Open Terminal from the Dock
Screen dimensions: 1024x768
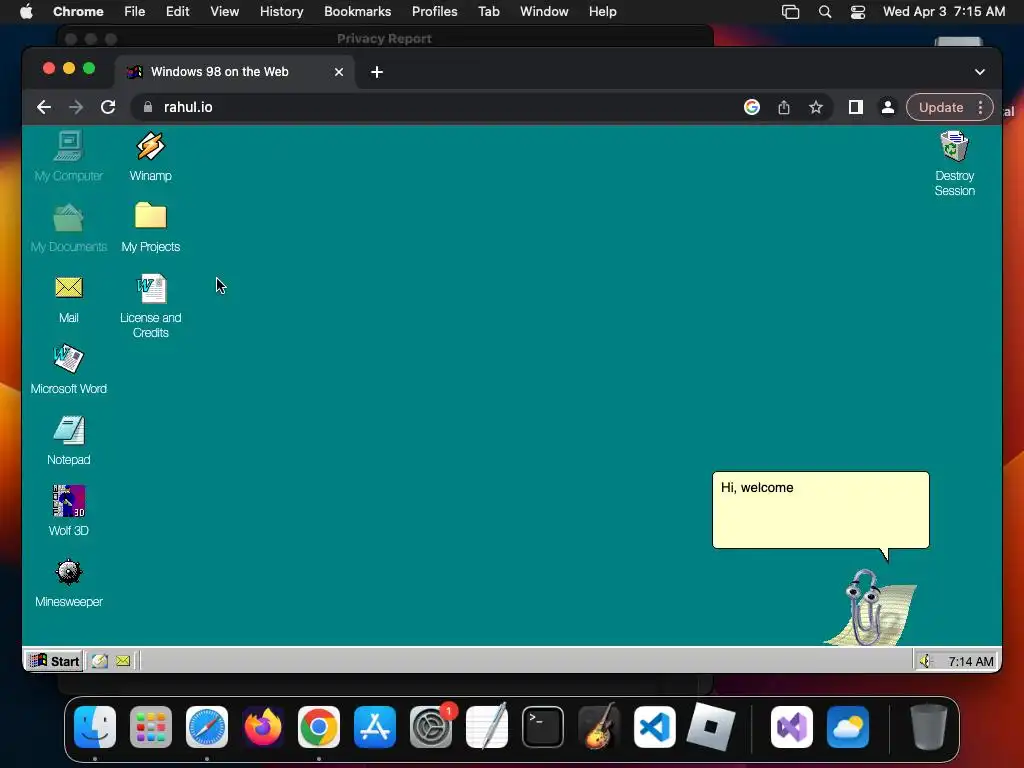click(543, 727)
